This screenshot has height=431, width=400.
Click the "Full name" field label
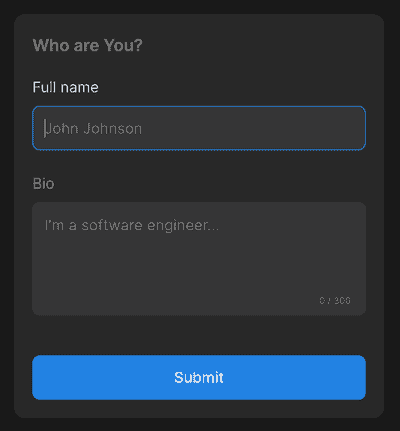pos(65,87)
